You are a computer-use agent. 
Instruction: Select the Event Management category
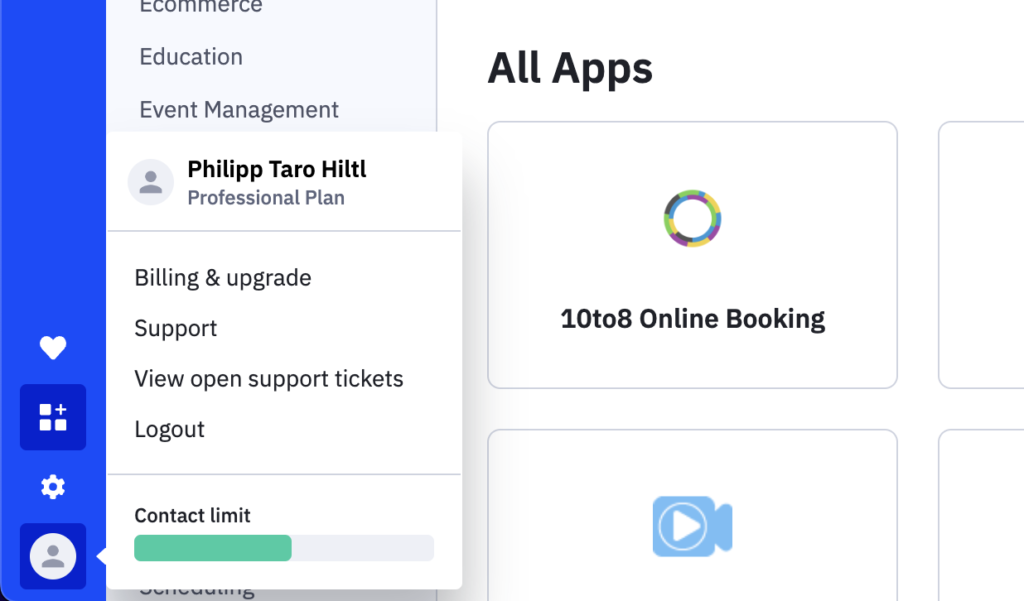pos(239,110)
